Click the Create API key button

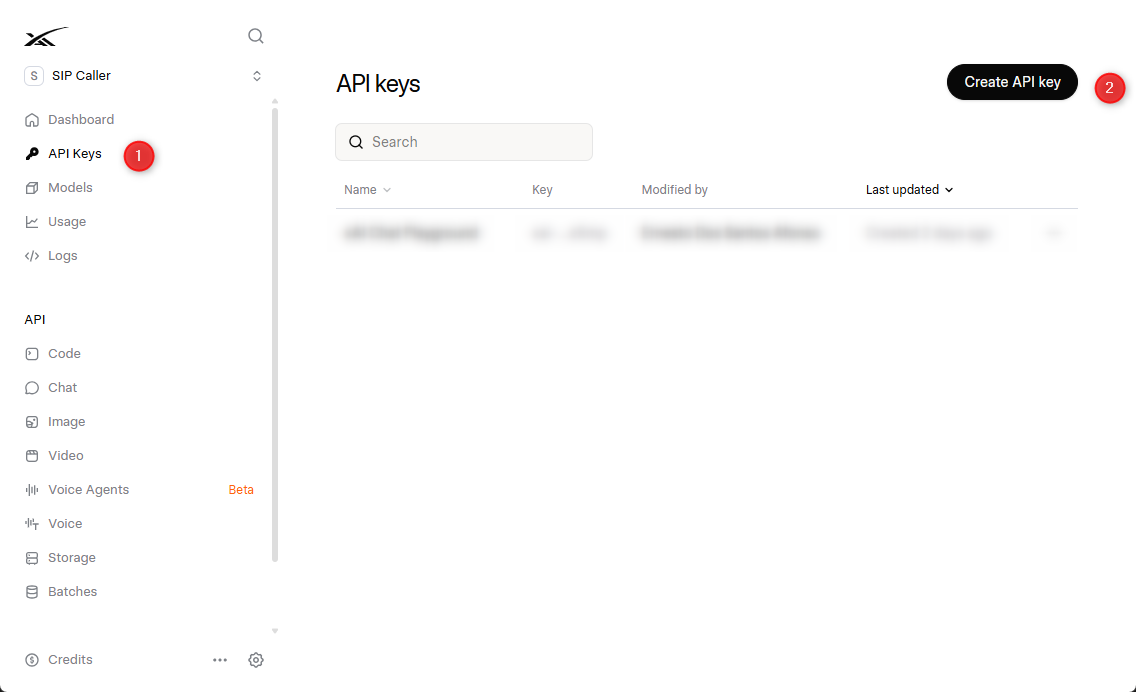point(1012,83)
